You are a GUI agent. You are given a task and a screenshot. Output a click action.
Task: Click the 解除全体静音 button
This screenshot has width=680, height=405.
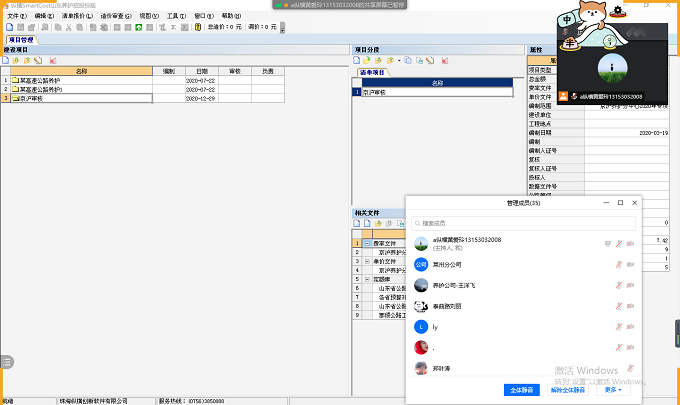(568, 389)
